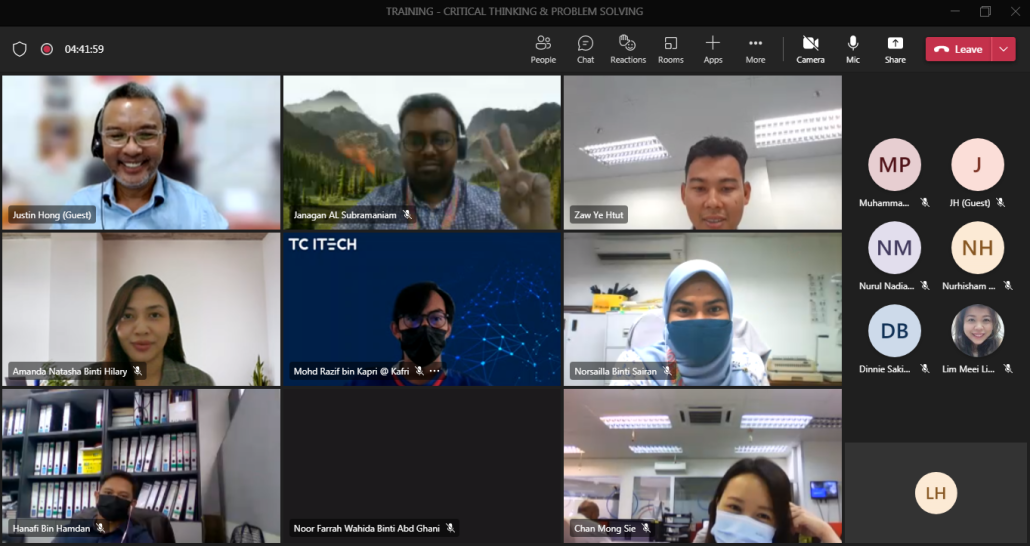Click muted mic icon beside Norsailla Binti Sairan
Viewport: 1030px width, 546px height.
(667, 371)
